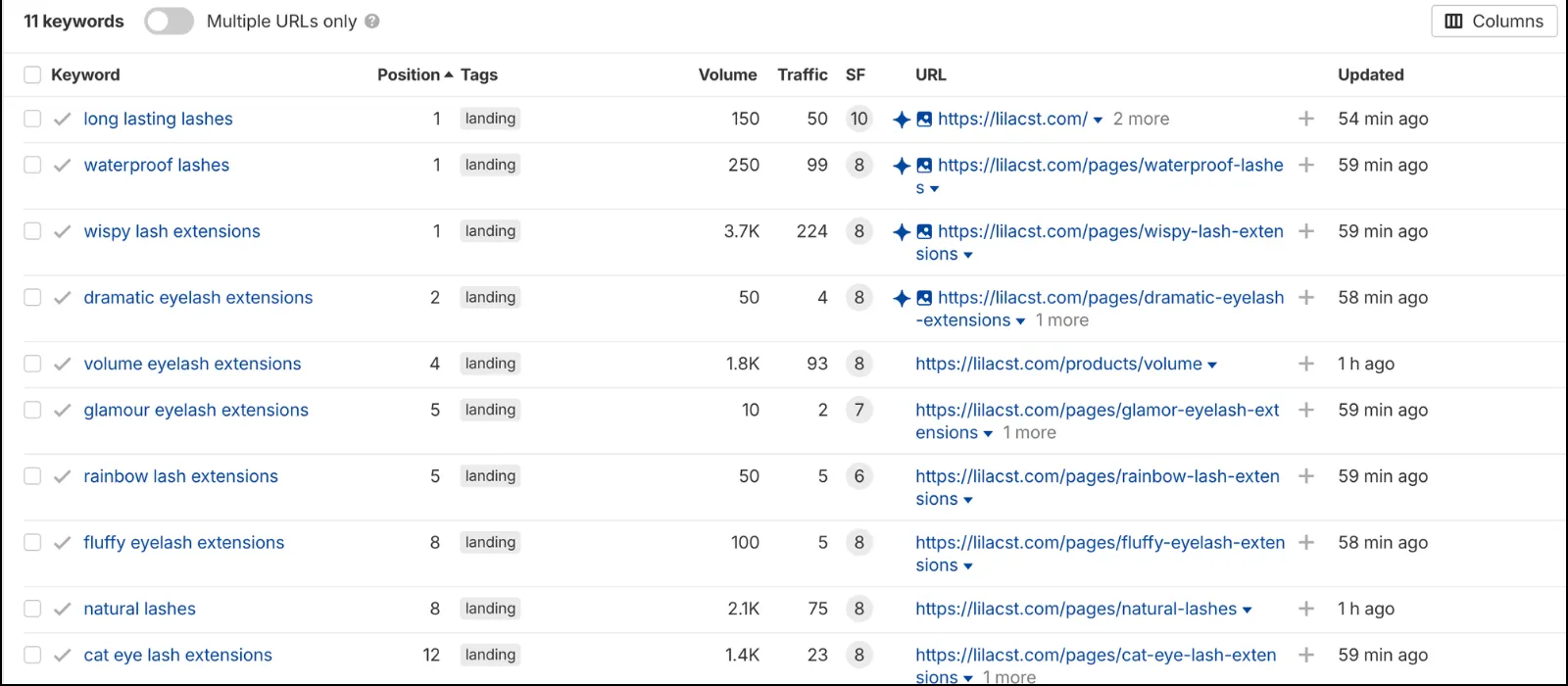Click the plus icon for cat eye lash row

pos(1306,655)
